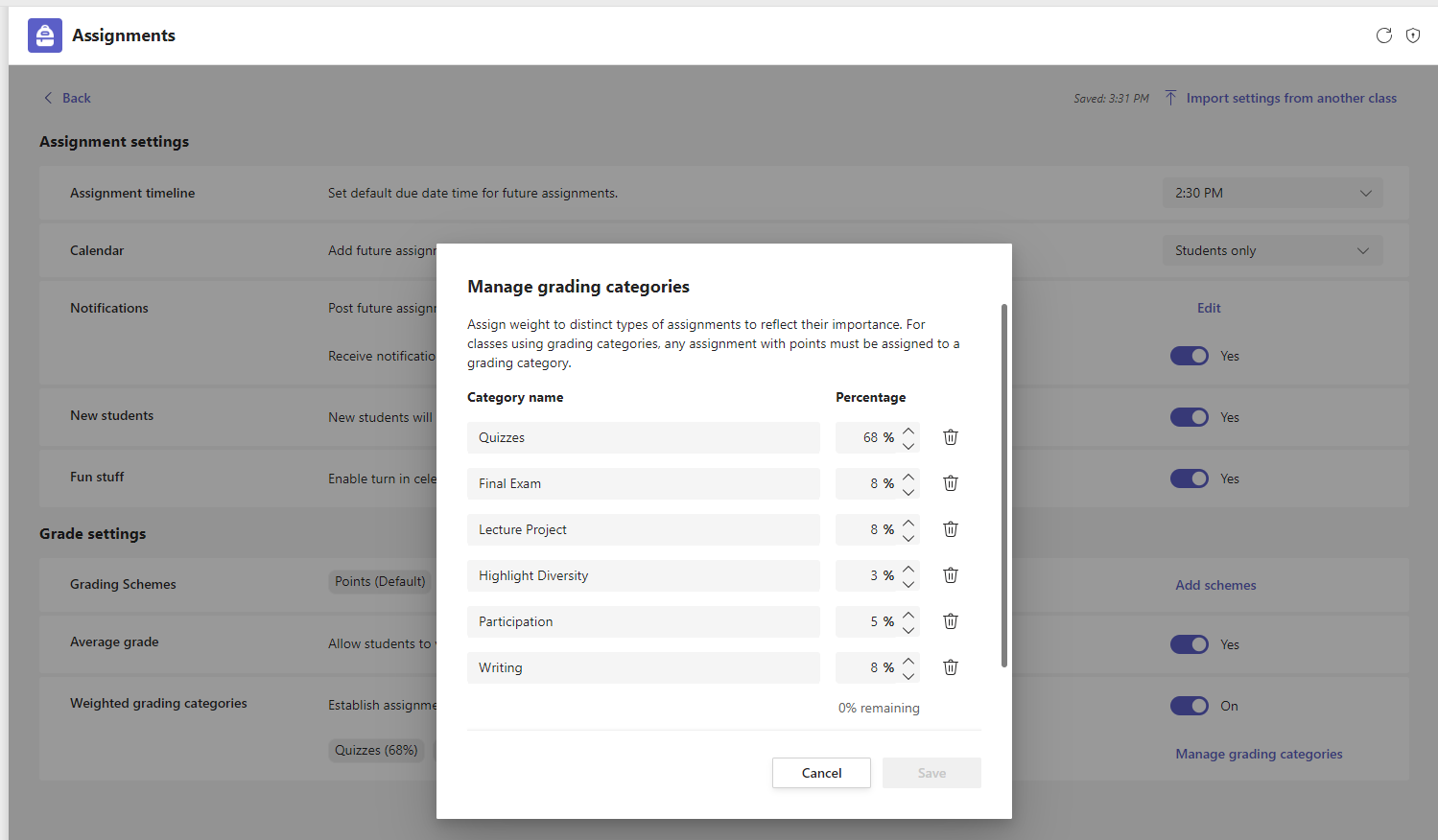Delete the Highlight Diversity category

click(x=950, y=574)
